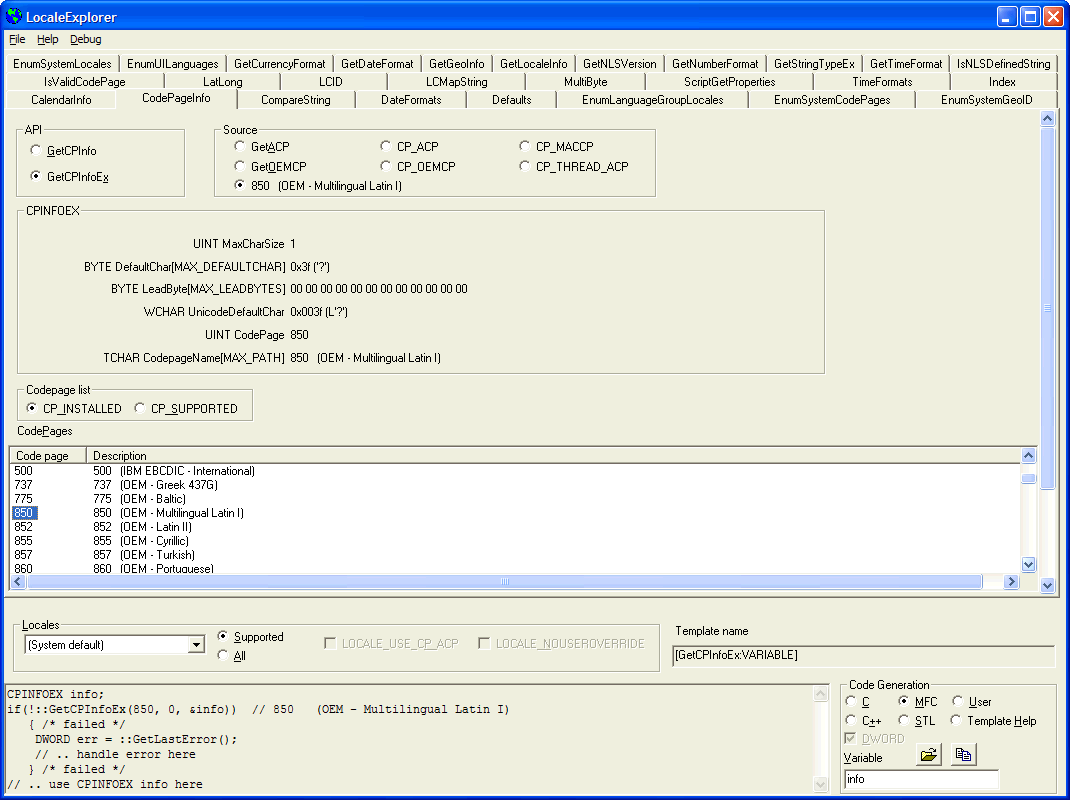Switch to the CalendarInfo tab
The width and height of the screenshot is (1070, 800).
click(x=61, y=100)
